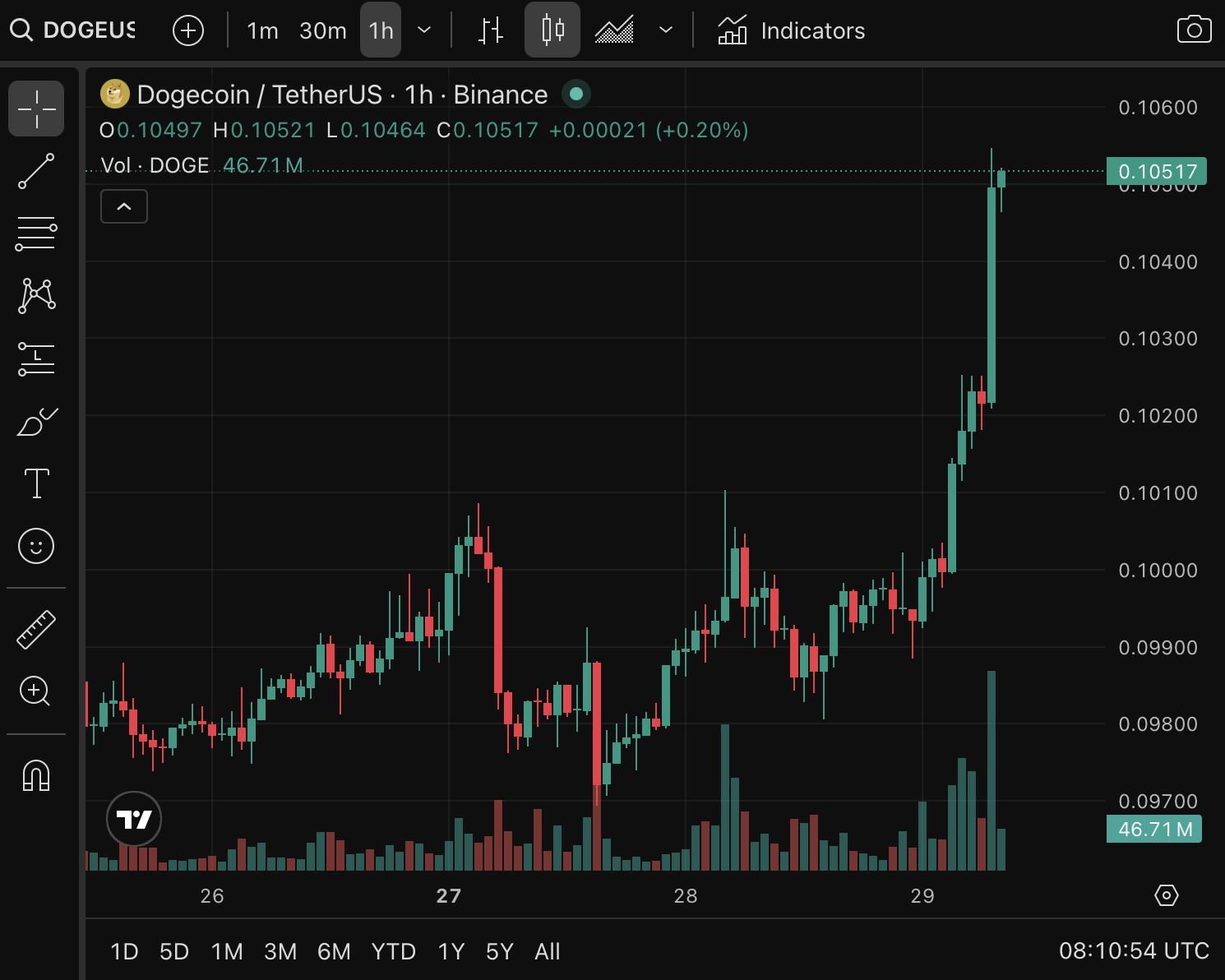Select the YTD range tab

pyautogui.click(x=394, y=951)
